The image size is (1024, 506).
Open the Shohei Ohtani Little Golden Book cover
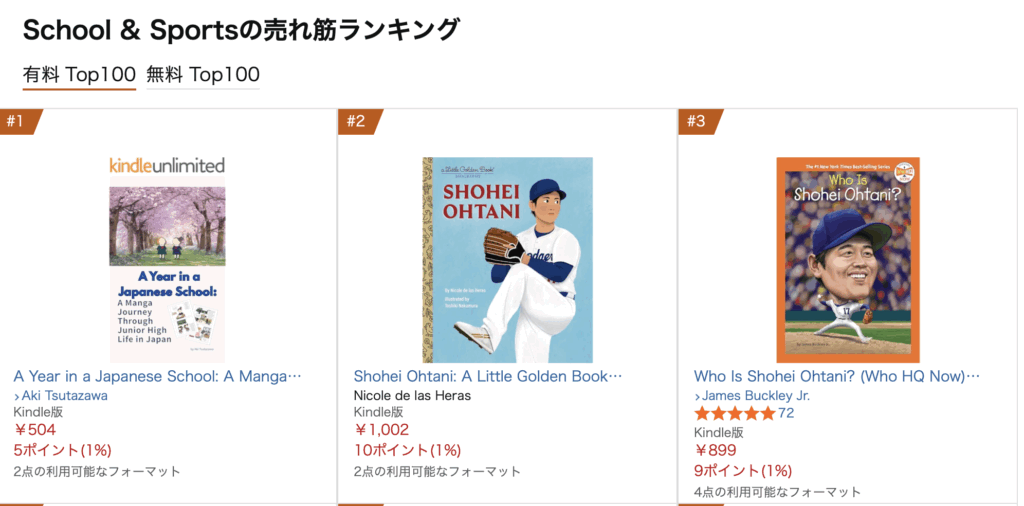tap(507, 260)
